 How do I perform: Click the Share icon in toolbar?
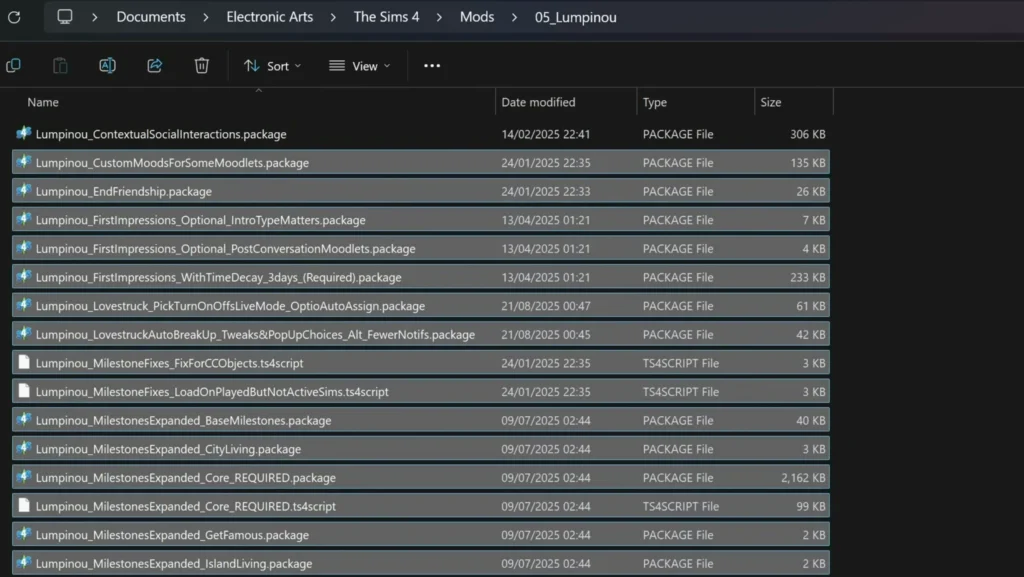click(155, 66)
